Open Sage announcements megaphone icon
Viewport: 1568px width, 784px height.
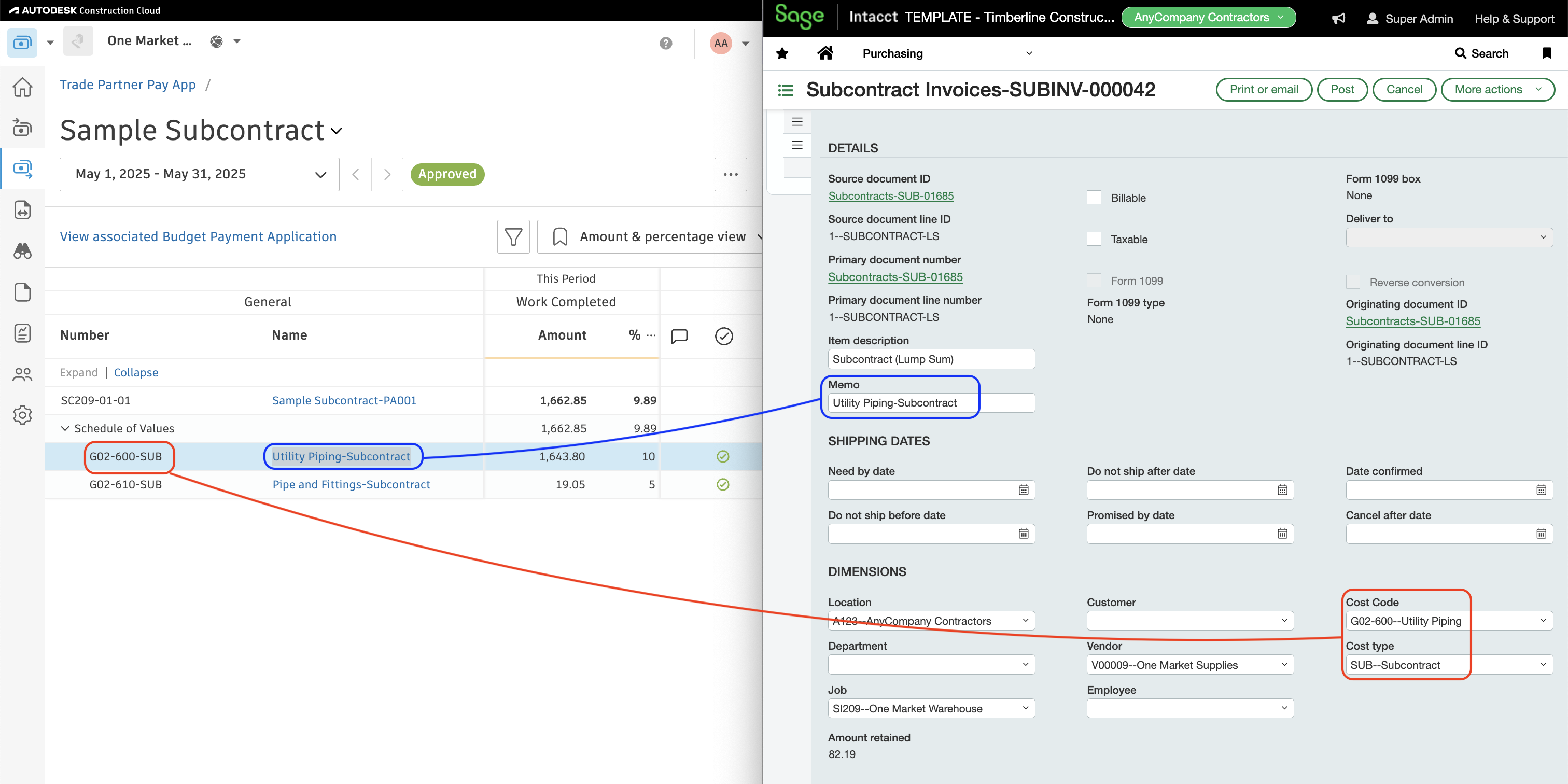1338,18
